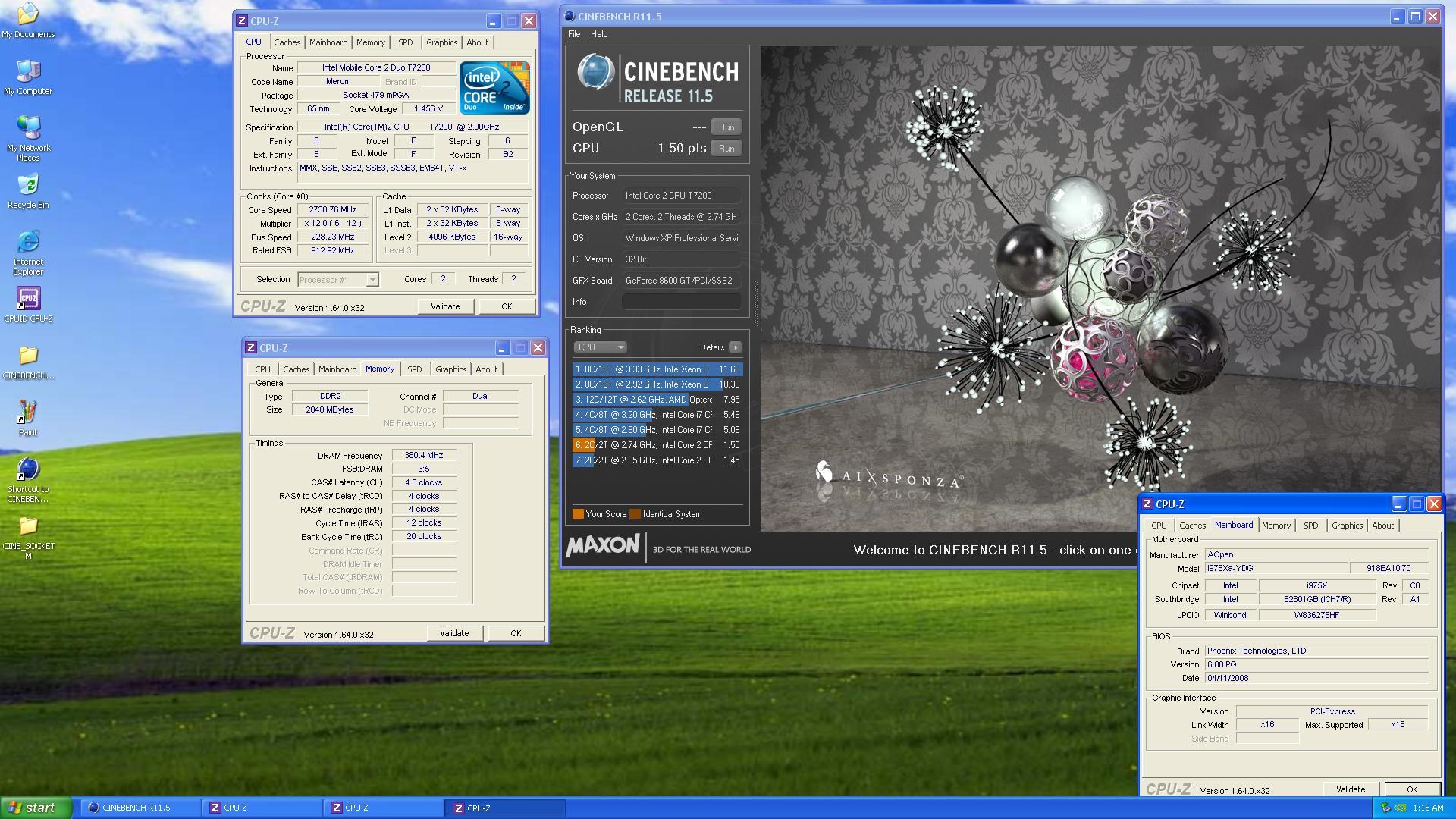Select ranking row 8C/16T @ 2.92 GHz
Image resolution: width=1456 pixels, height=819 pixels.
click(657, 384)
